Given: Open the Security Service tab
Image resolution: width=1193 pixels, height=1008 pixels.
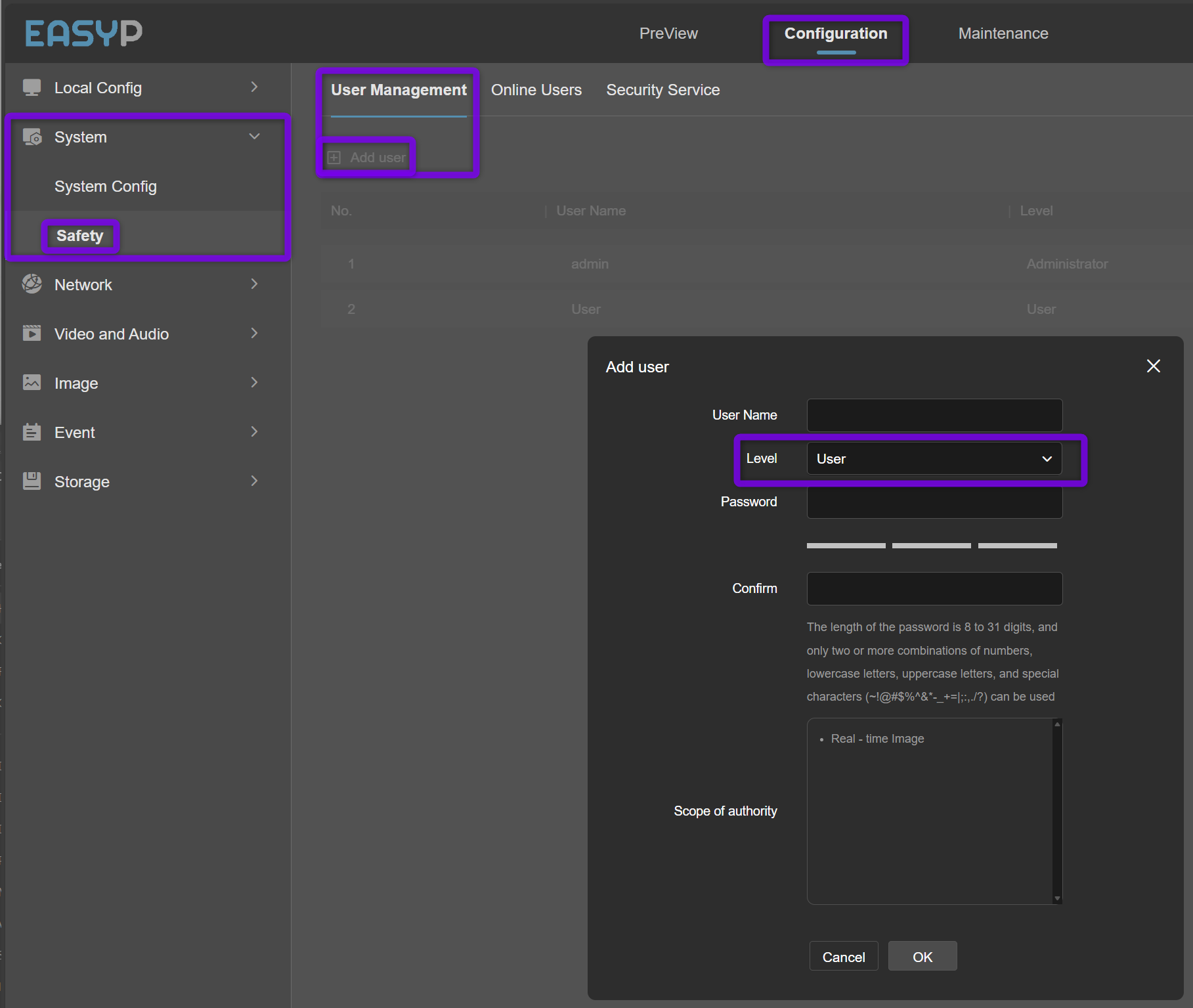Looking at the screenshot, I should coord(663,90).
